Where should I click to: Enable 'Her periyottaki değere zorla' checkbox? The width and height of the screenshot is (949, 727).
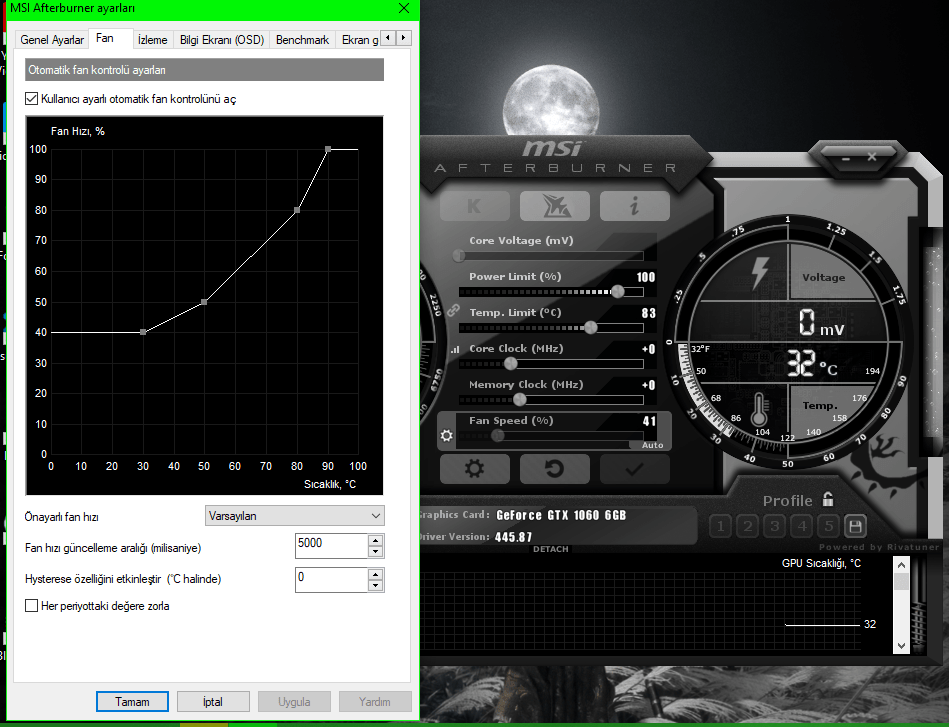click(x=31, y=605)
